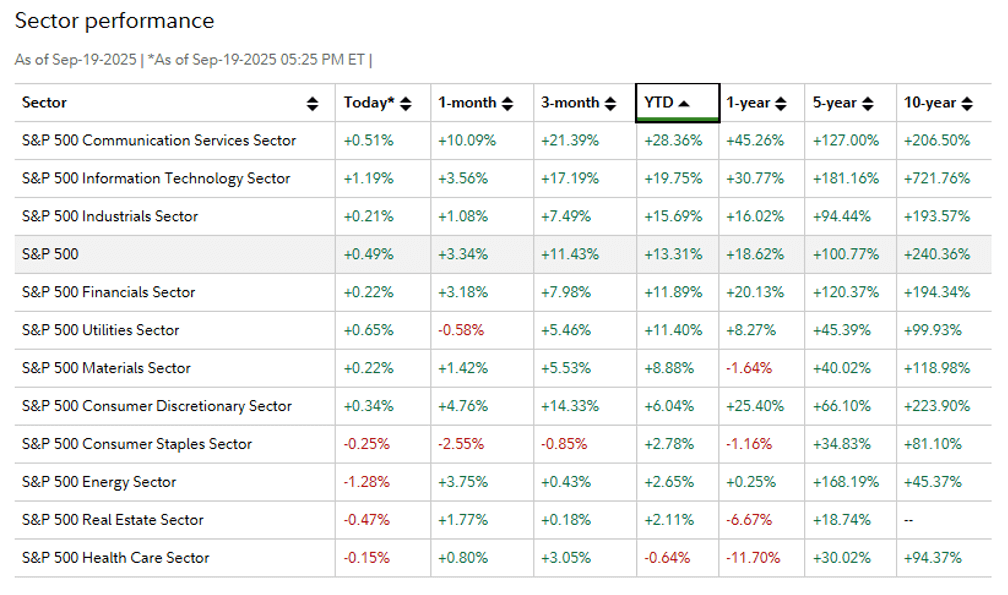
Task: Open sort options on the Today* header
Action: point(404,102)
